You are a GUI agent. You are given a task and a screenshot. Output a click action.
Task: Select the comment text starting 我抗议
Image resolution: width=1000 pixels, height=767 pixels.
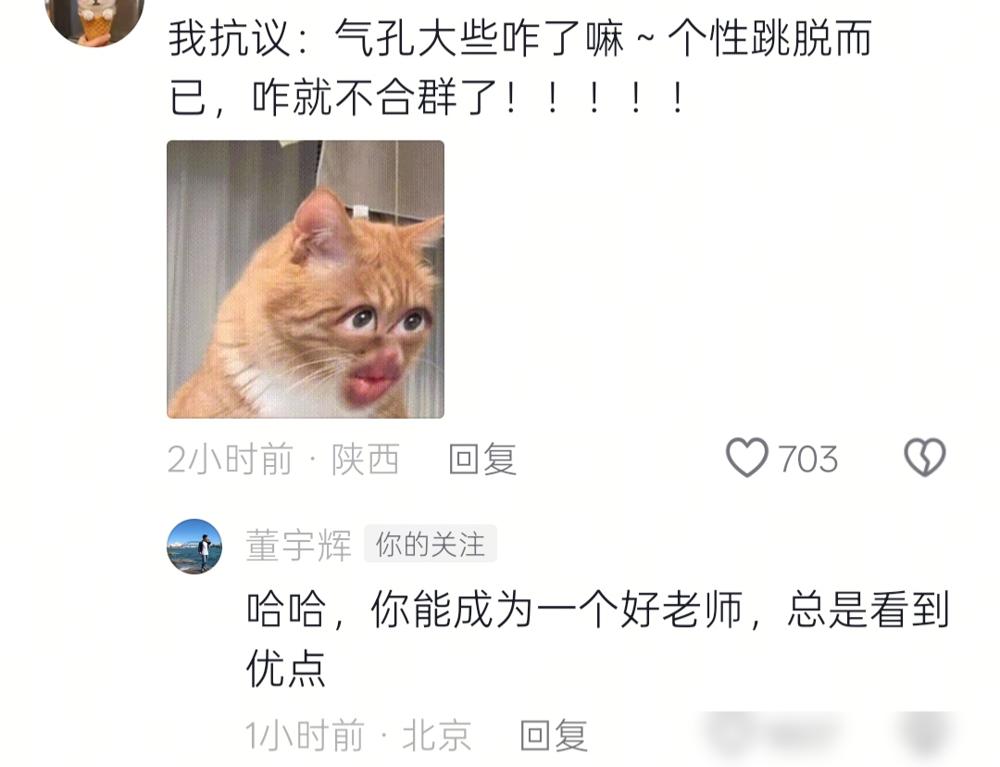[x=520, y=68]
